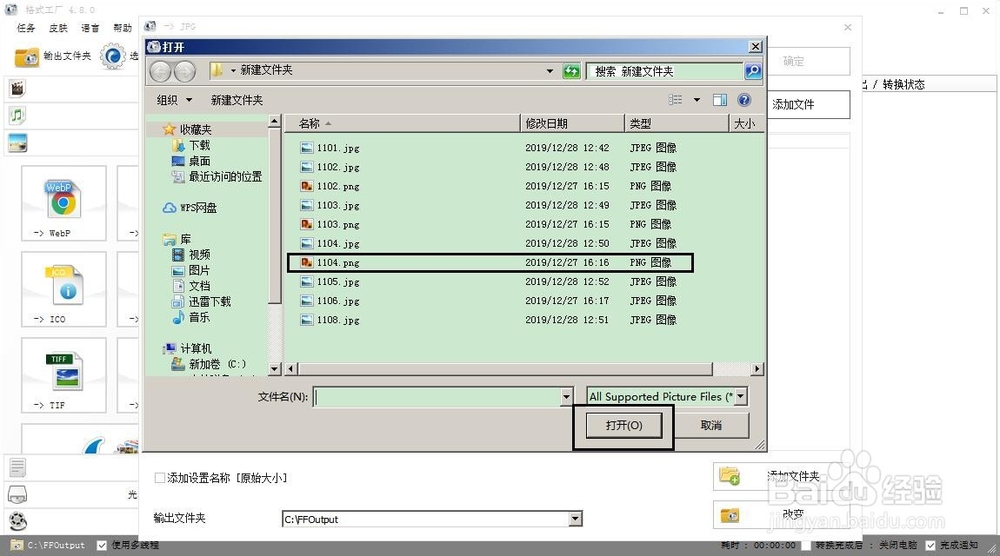Sort by 名称 column header
The width and height of the screenshot is (1000, 556).
click(x=402, y=124)
